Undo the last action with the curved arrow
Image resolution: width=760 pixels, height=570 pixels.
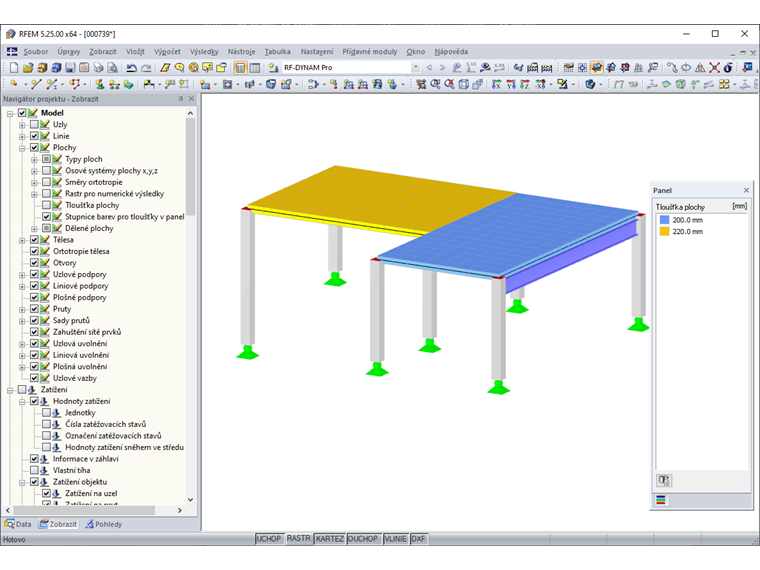pos(131,68)
